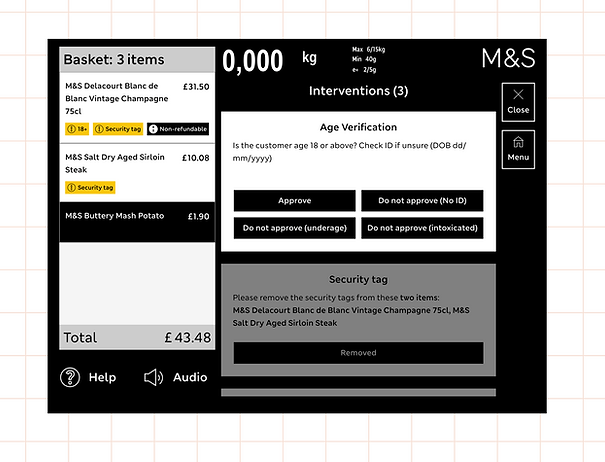The width and height of the screenshot is (605, 462).
Task: Click the Non-refundable badge
Action: coord(178,129)
